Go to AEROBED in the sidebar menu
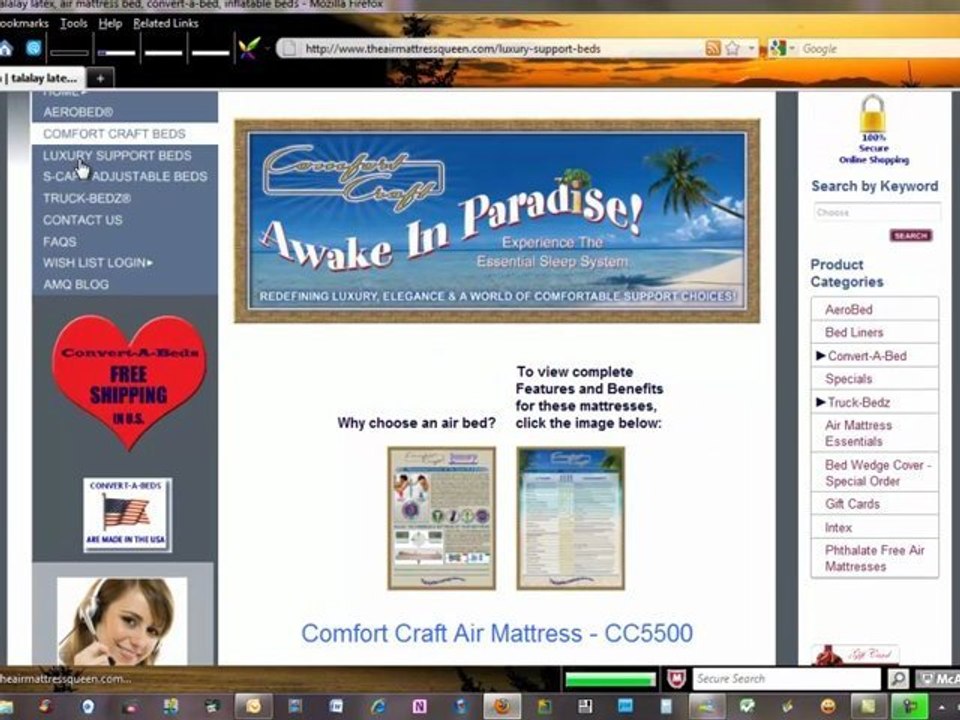This screenshot has height=720, width=960. (x=78, y=112)
